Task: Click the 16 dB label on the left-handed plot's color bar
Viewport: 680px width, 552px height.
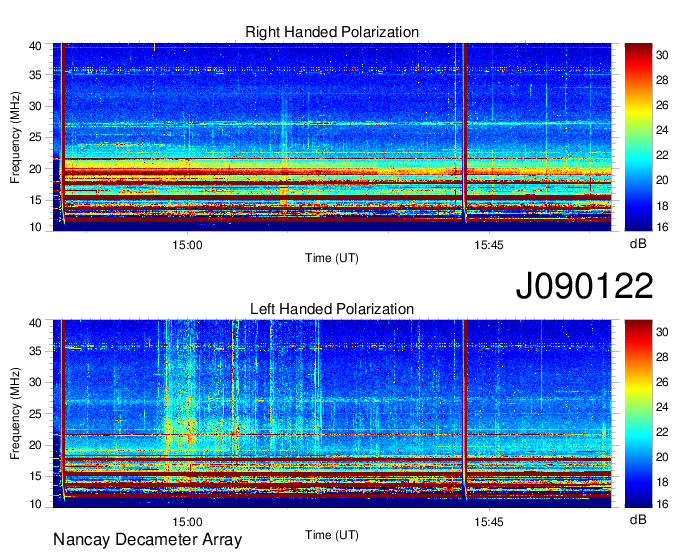Action: (662, 504)
